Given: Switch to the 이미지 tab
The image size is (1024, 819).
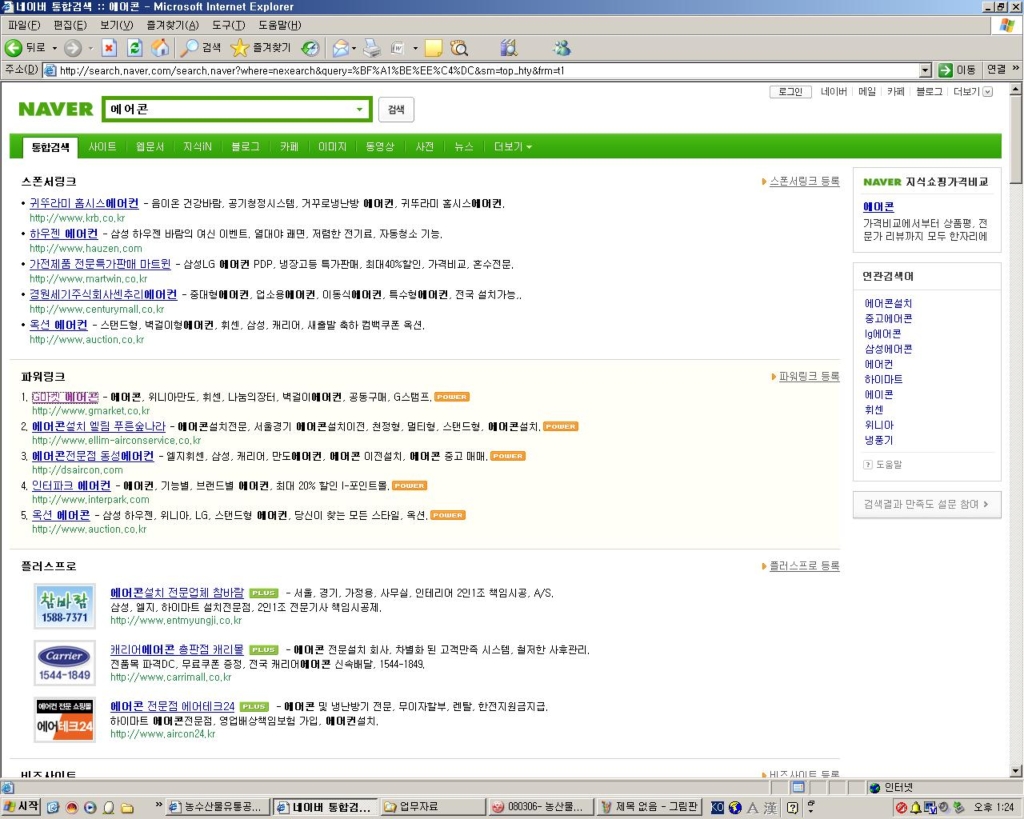Looking at the screenshot, I should [332, 147].
